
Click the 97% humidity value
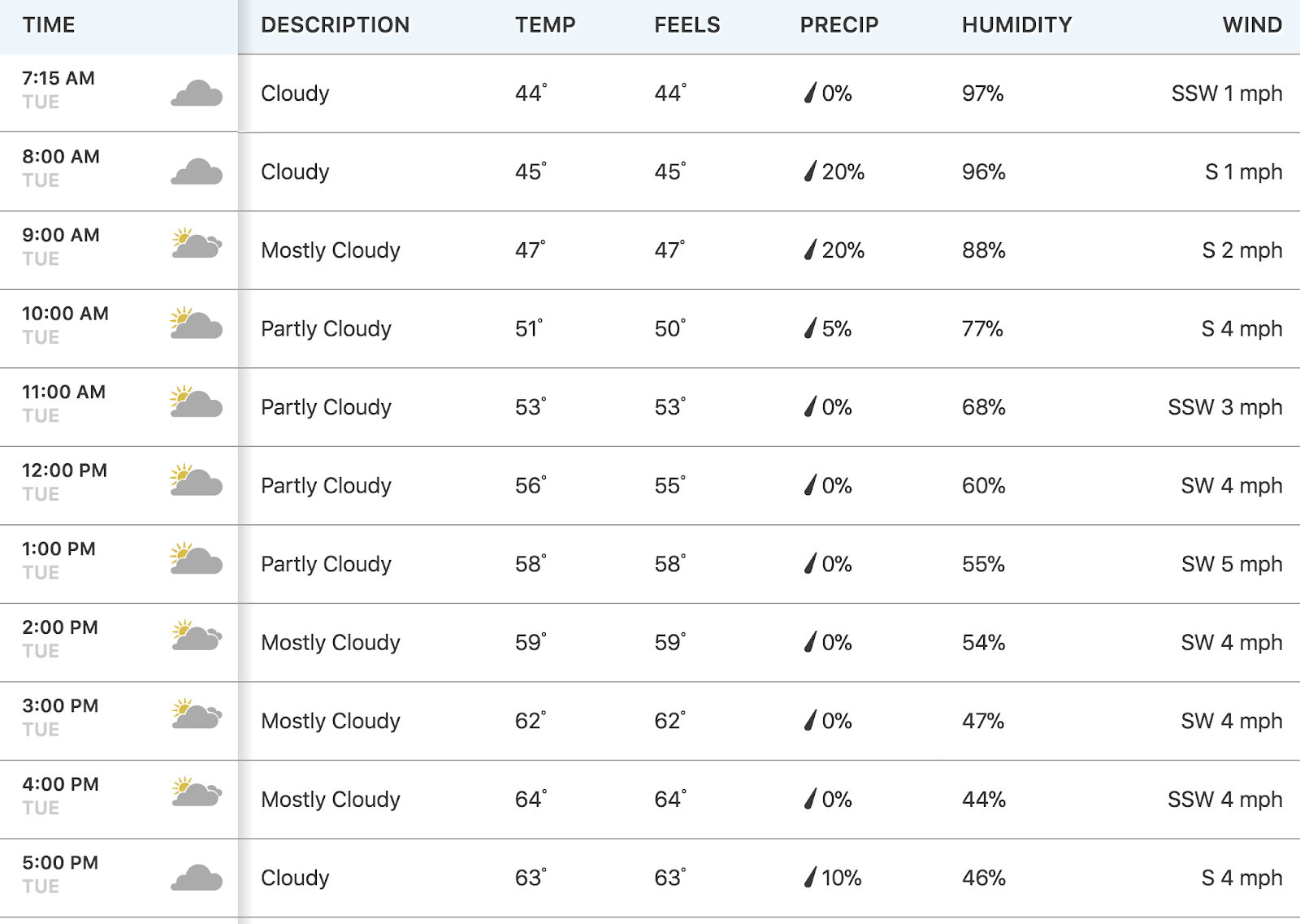983,93
